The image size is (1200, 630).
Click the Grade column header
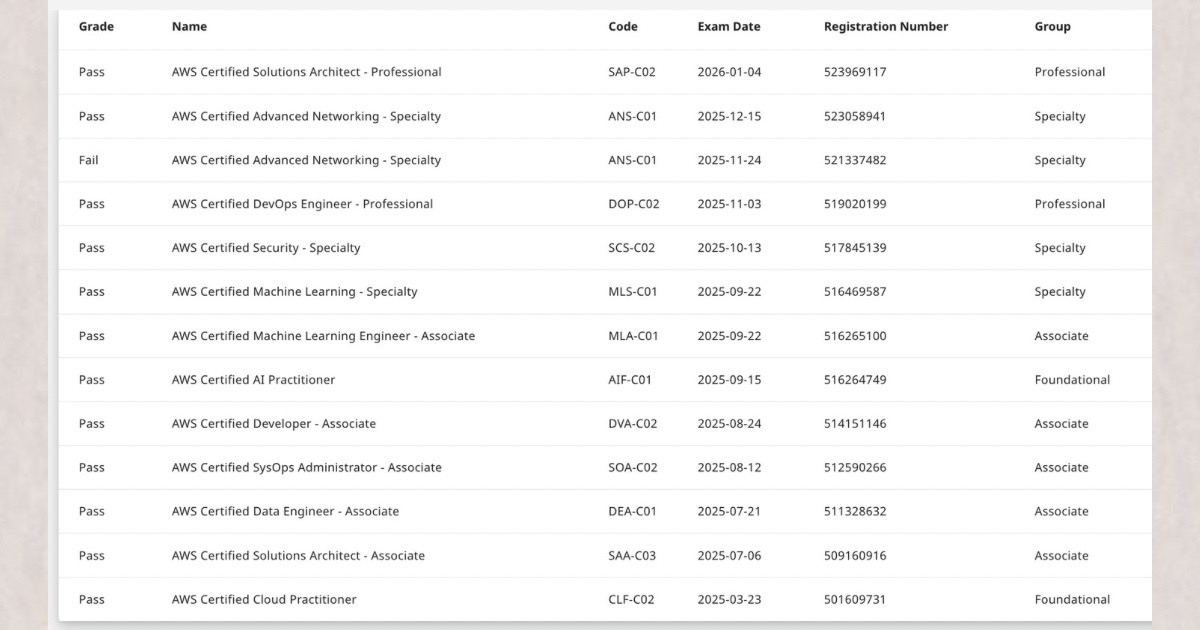click(x=96, y=27)
